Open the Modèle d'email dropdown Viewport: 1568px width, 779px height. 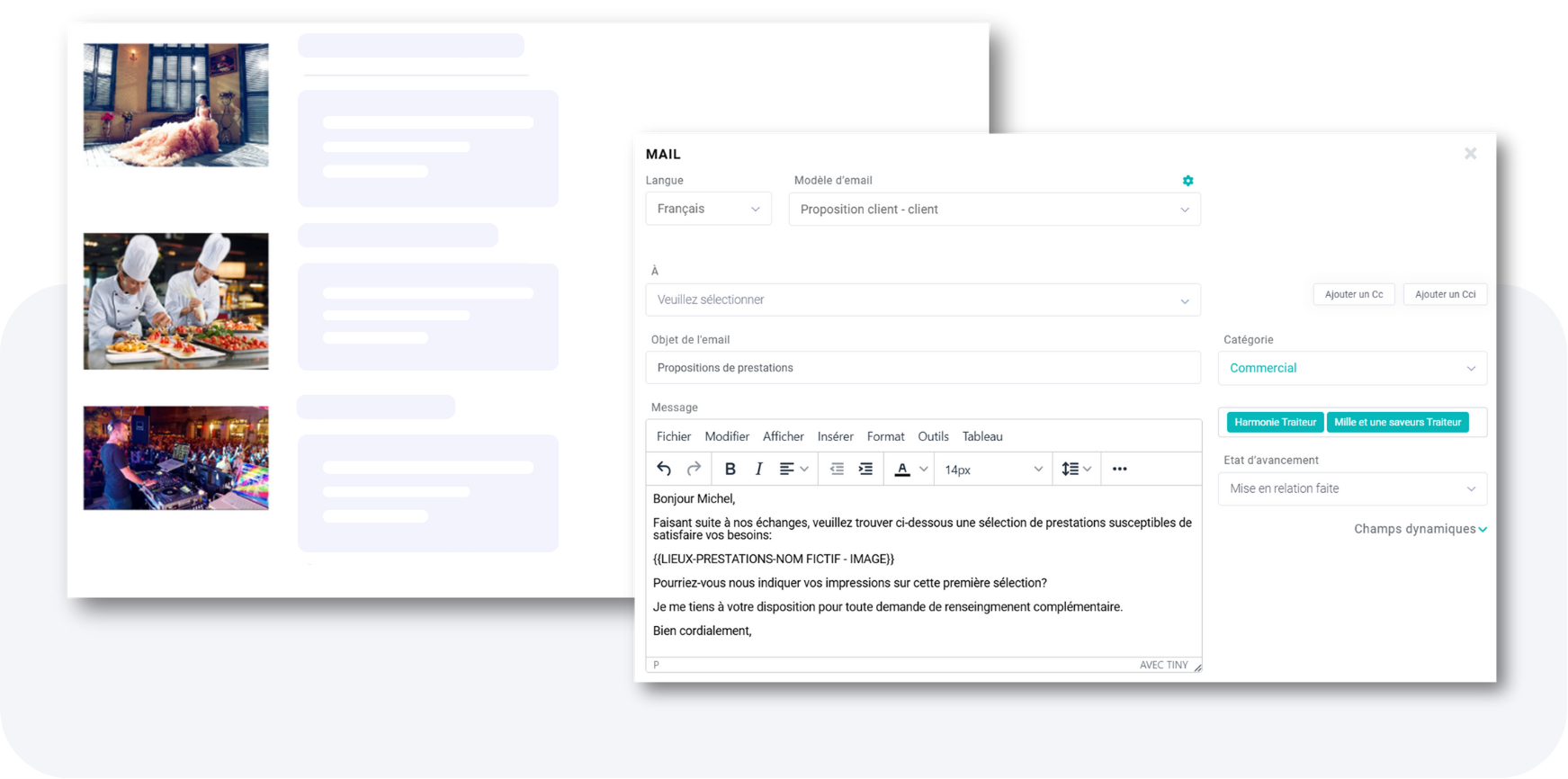point(994,210)
